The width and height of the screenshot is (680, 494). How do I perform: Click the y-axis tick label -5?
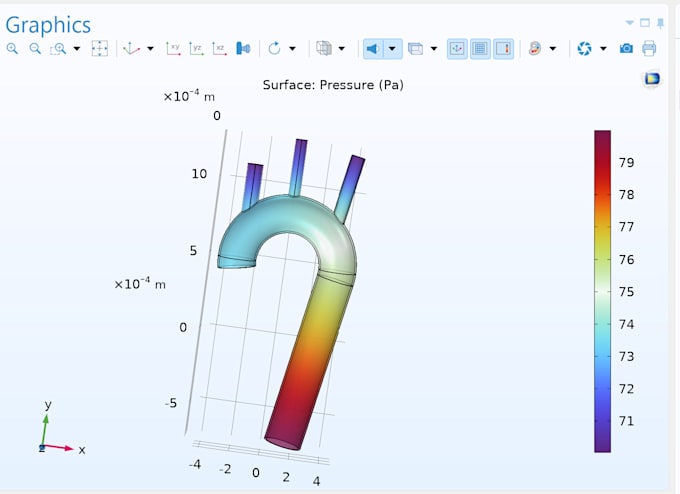(x=171, y=403)
